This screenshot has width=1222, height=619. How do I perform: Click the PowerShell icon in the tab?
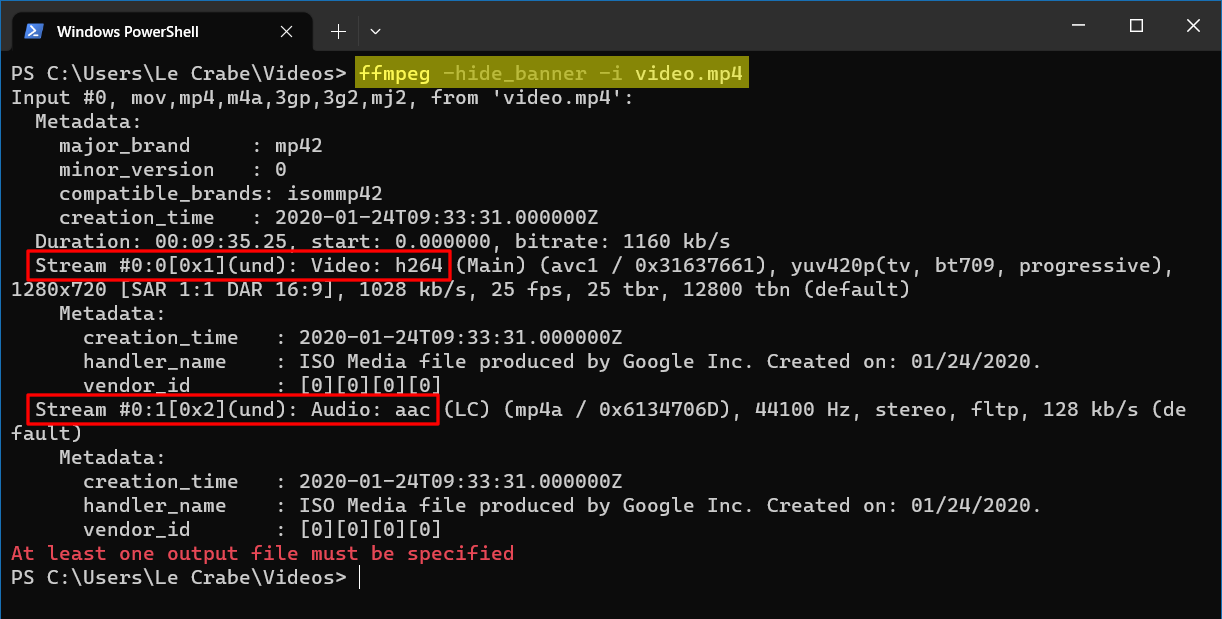pyautogui.click(x=33, y=31)
